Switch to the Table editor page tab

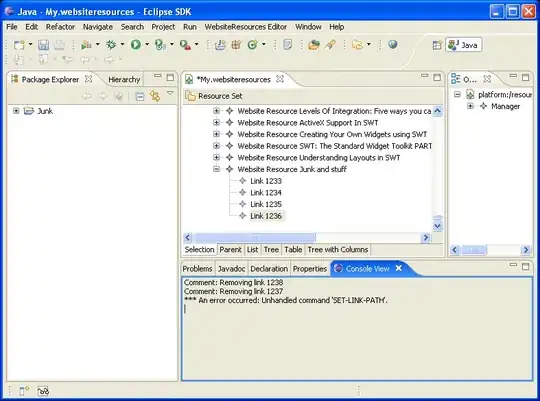click(293, 249)
